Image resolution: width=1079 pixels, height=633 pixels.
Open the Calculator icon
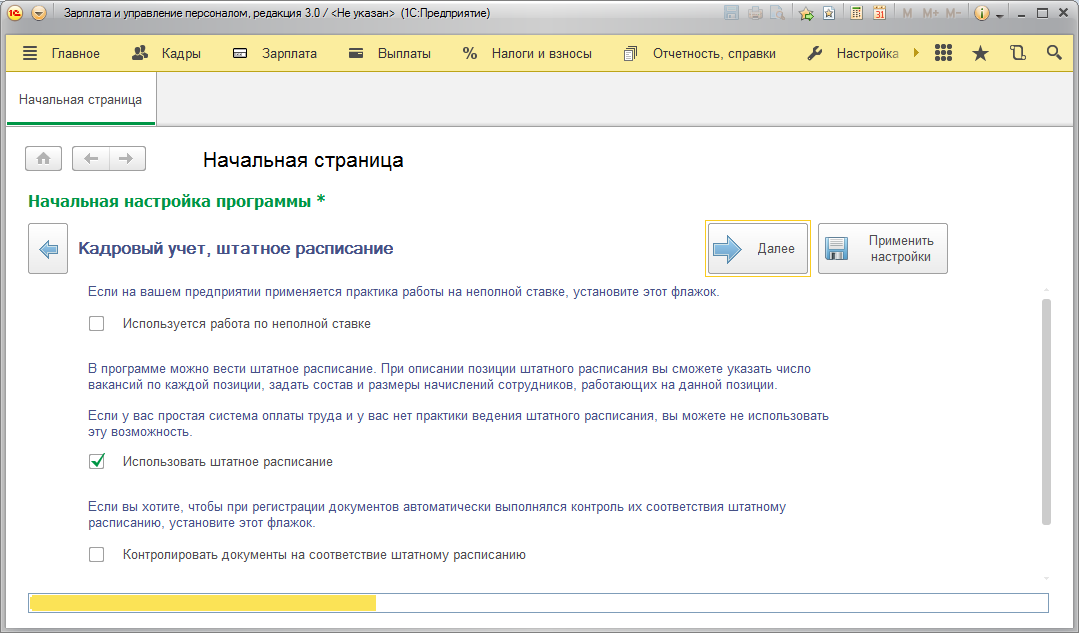click(x=856, y=13)
